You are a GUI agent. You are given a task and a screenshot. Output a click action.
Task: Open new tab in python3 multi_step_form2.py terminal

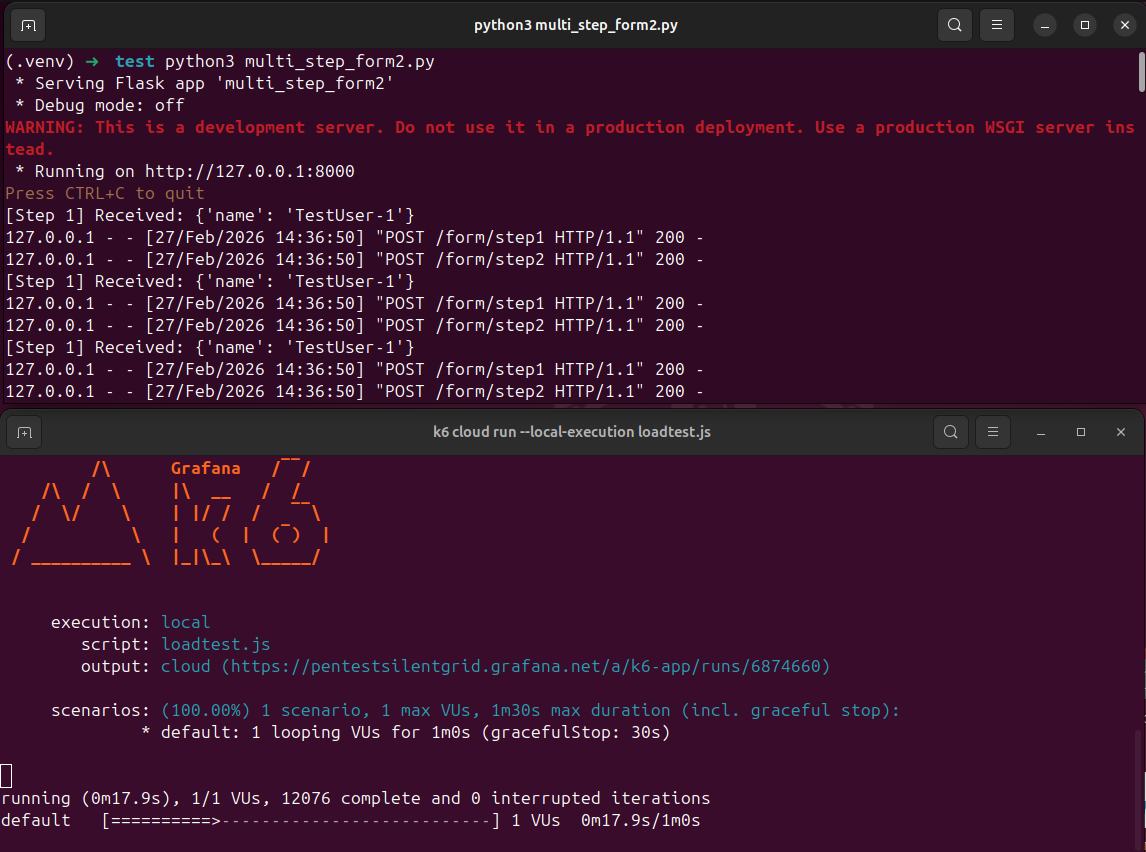[x=28, y=26]
